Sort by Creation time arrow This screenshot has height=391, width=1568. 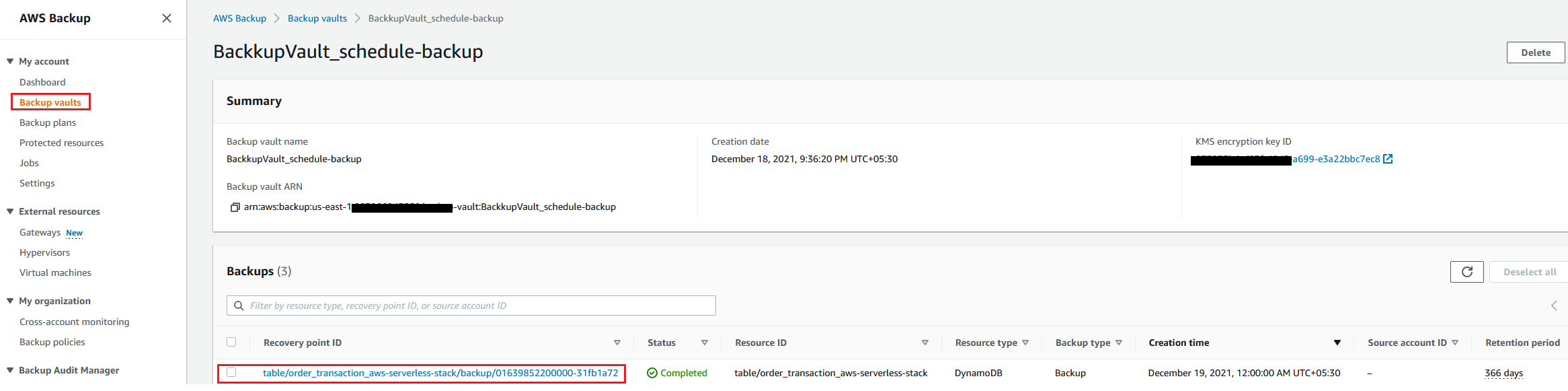pos(1337,343)
